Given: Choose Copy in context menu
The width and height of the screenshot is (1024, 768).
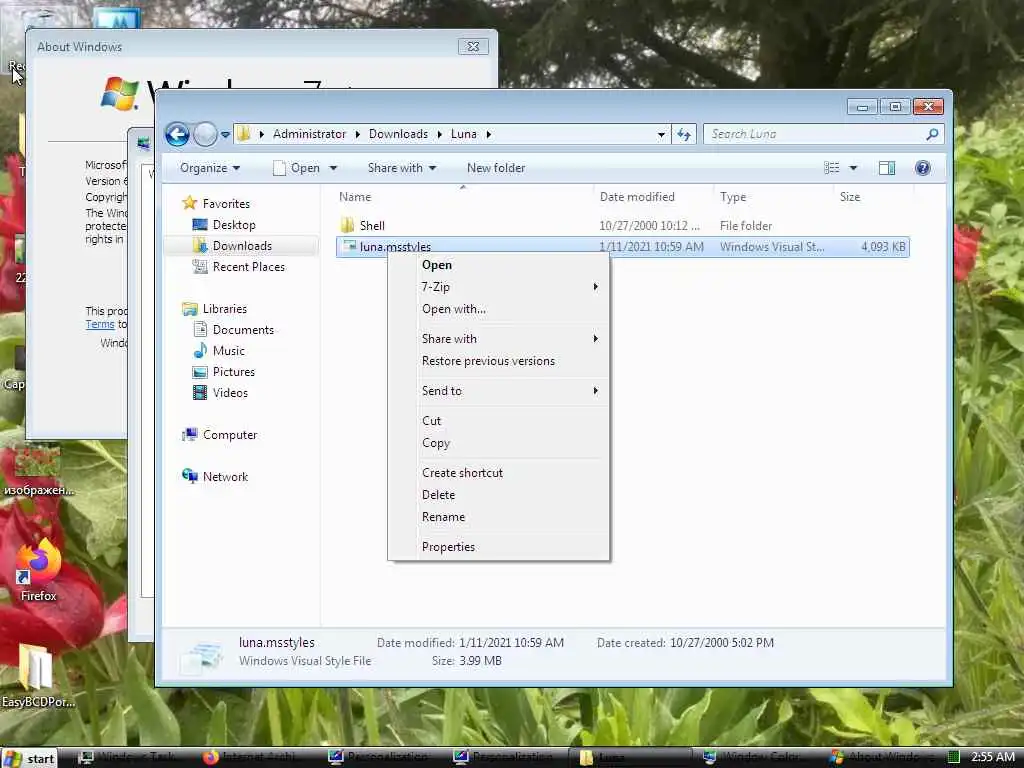Looking at the screenshot, I should coord(499,443).
